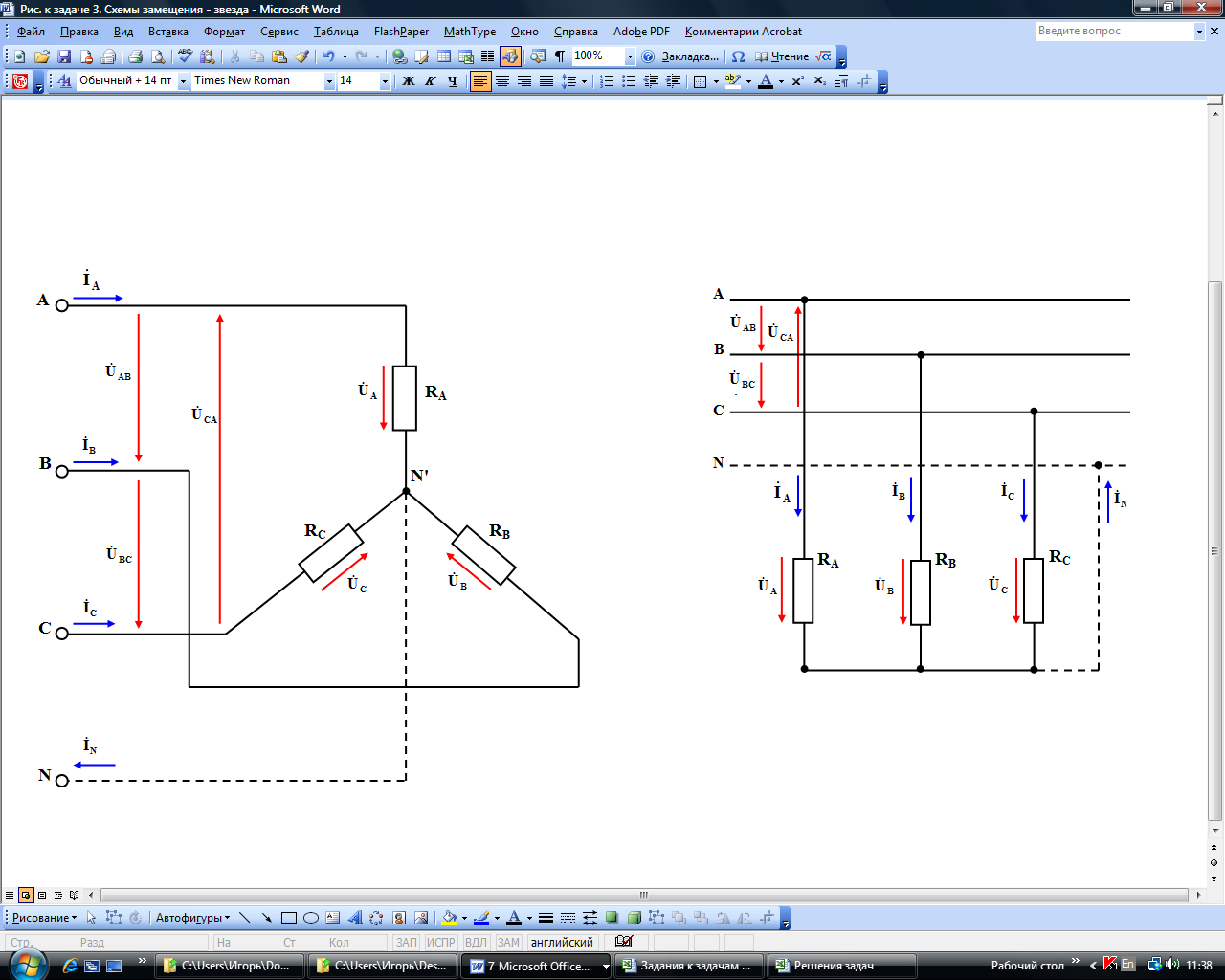The image size is (1225, 980).
Task: Switch to the 'Решения задач' taskbar window
Action: [x=841, y=966]
